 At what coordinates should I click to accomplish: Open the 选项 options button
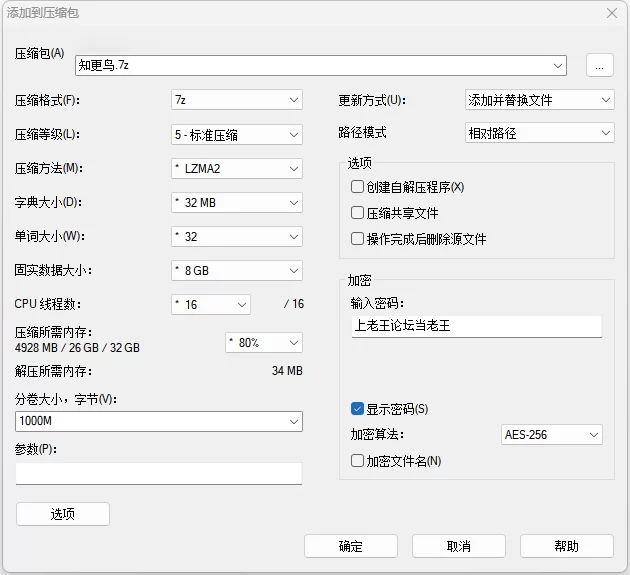coord(63,514)
